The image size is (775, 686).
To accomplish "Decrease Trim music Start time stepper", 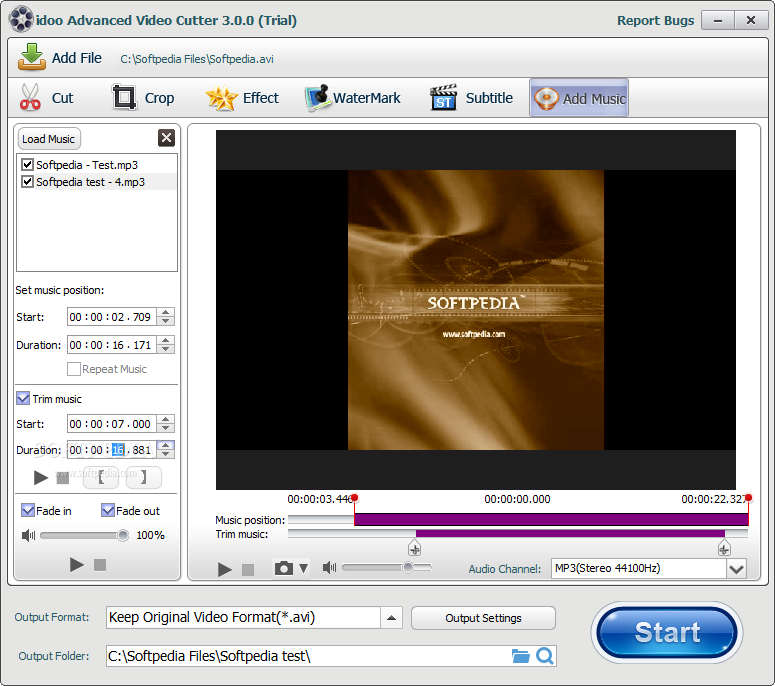I will (166, 428).
